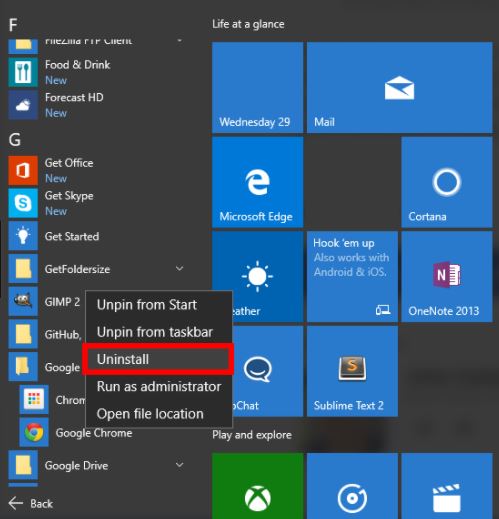Expand the Google Drive folder chevron

click(x=179, y=465)
